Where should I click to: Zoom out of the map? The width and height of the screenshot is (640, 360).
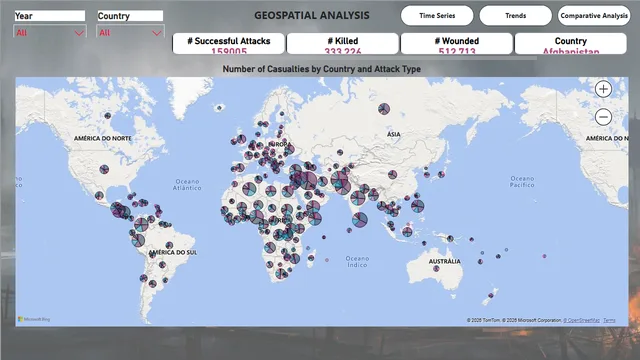point(603,117)
